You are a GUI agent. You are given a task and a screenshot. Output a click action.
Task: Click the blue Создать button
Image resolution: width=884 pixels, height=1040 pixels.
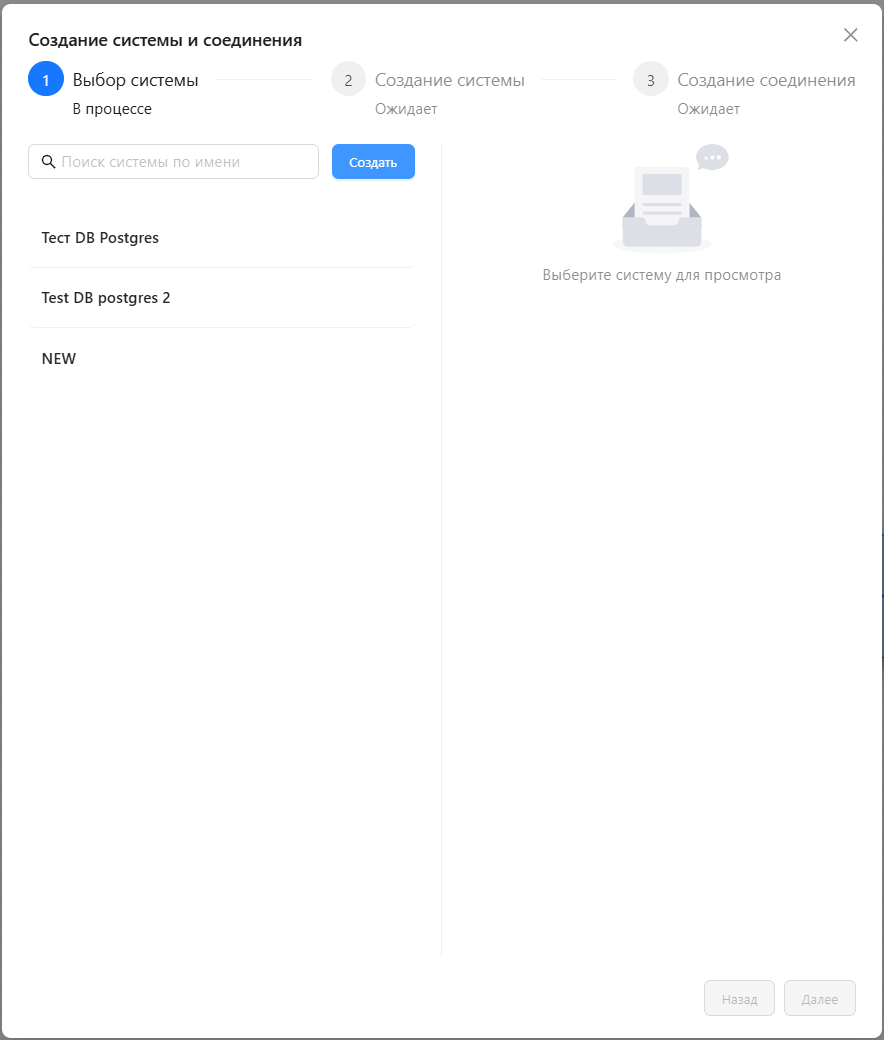click(x=373, y=162)
